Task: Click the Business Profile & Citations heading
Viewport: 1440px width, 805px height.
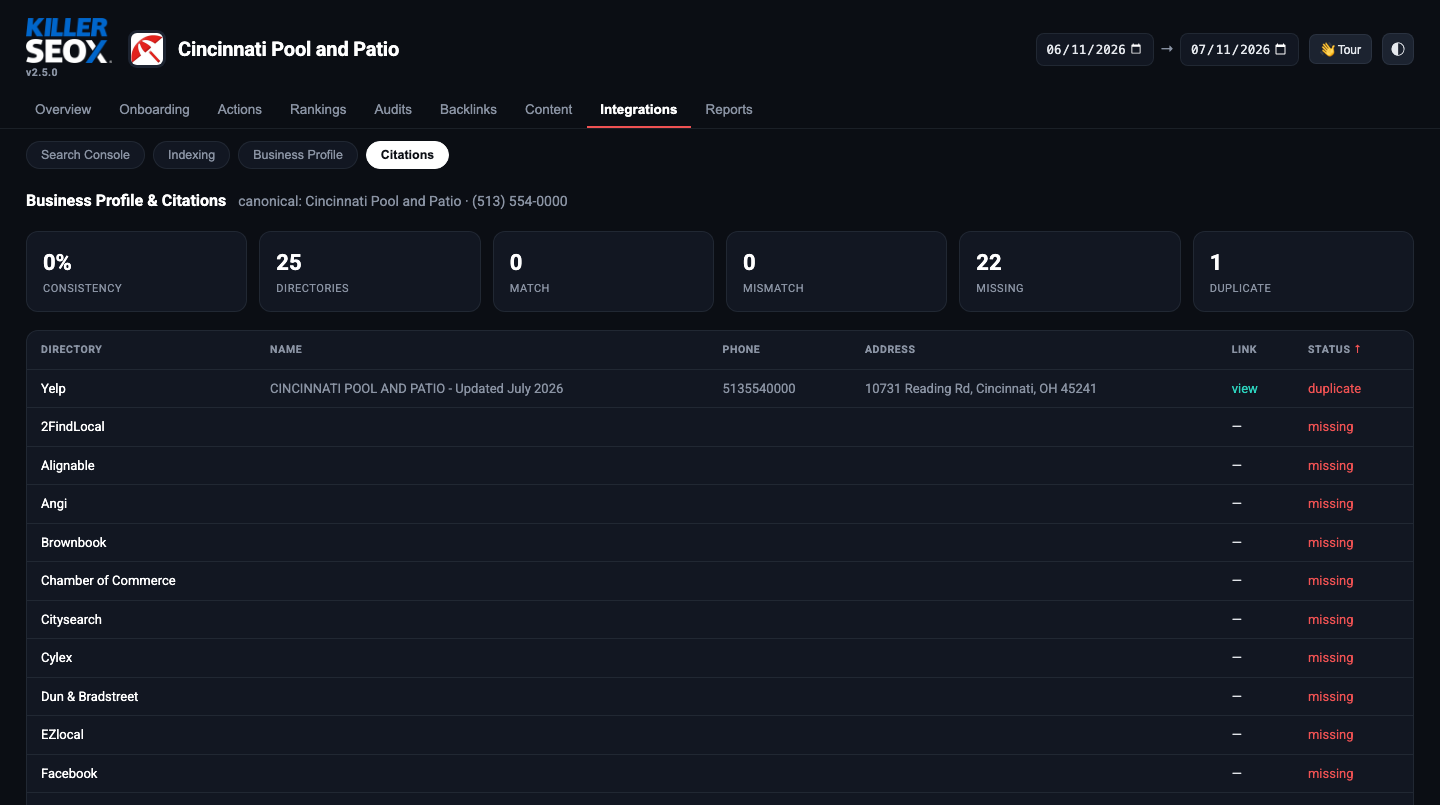Action: [x=126, y=201]
